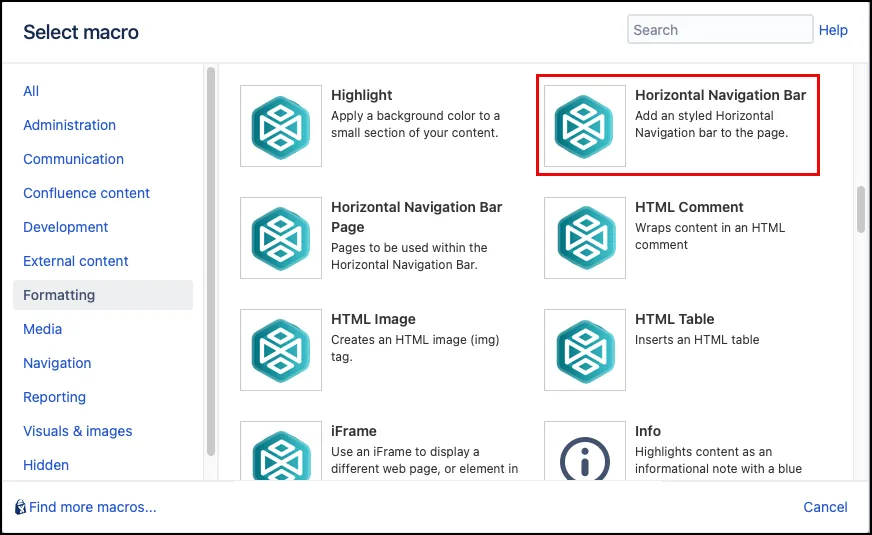
Task: Open the Navigation category
Action: click(x=57, y=363)
